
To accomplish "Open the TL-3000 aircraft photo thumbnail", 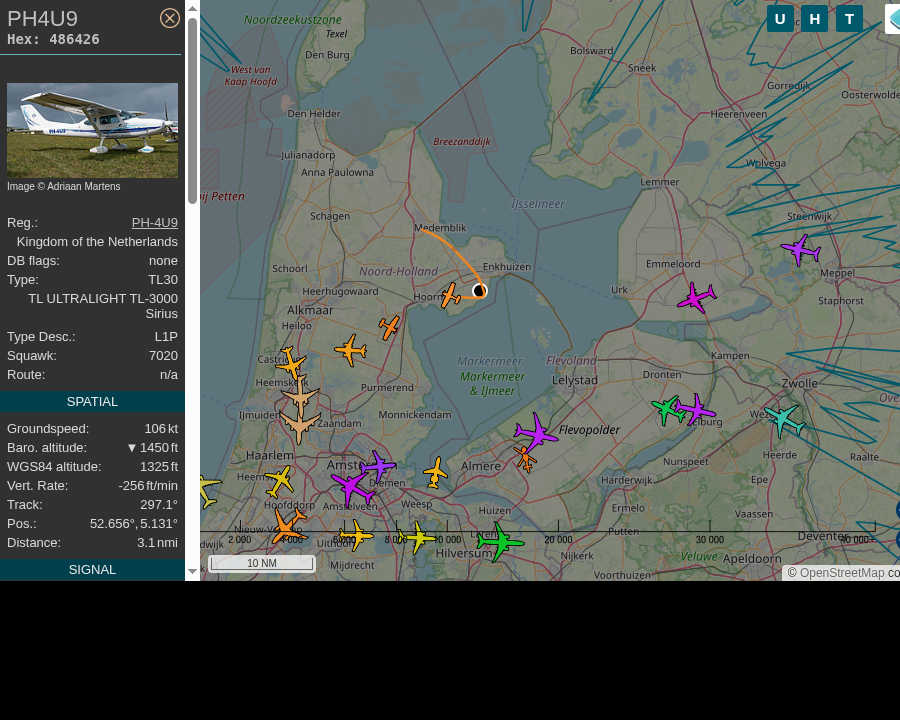I will (92, 130).
